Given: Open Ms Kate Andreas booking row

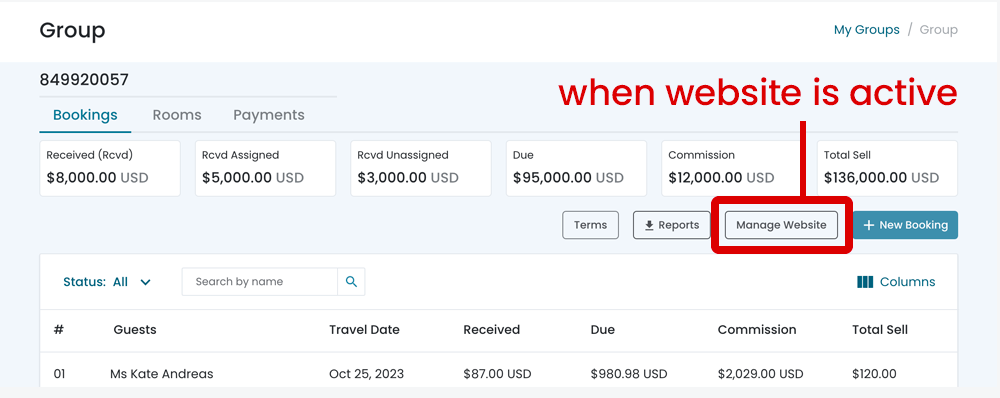Looking at the screenshot, I should tap(499, 374).
